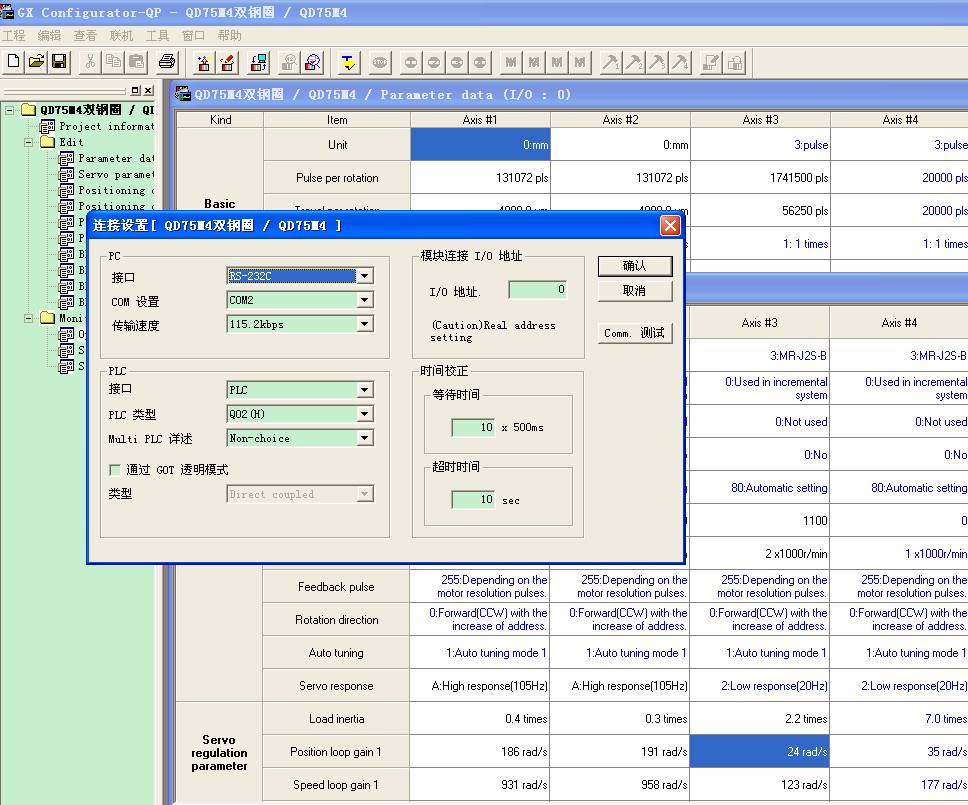Open the PC 接口 RS-232C dropdown

(x=365, y=276)
